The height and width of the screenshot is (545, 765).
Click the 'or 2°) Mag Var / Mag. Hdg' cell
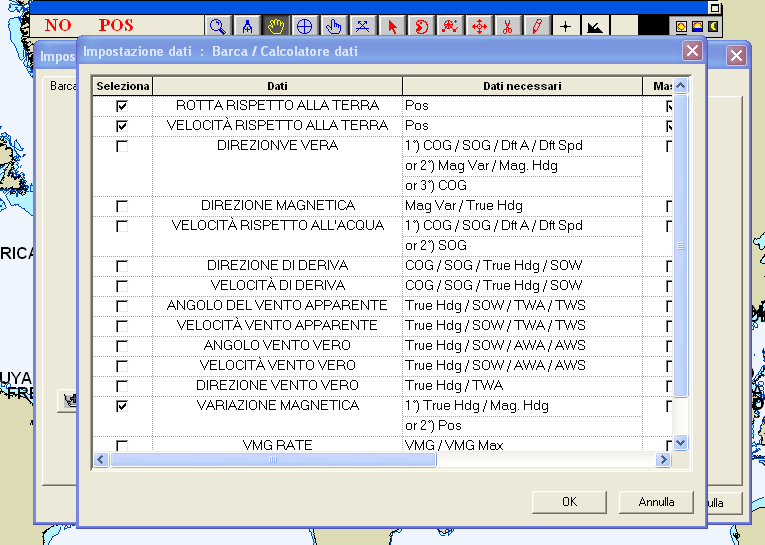click(x=522, y=166)
